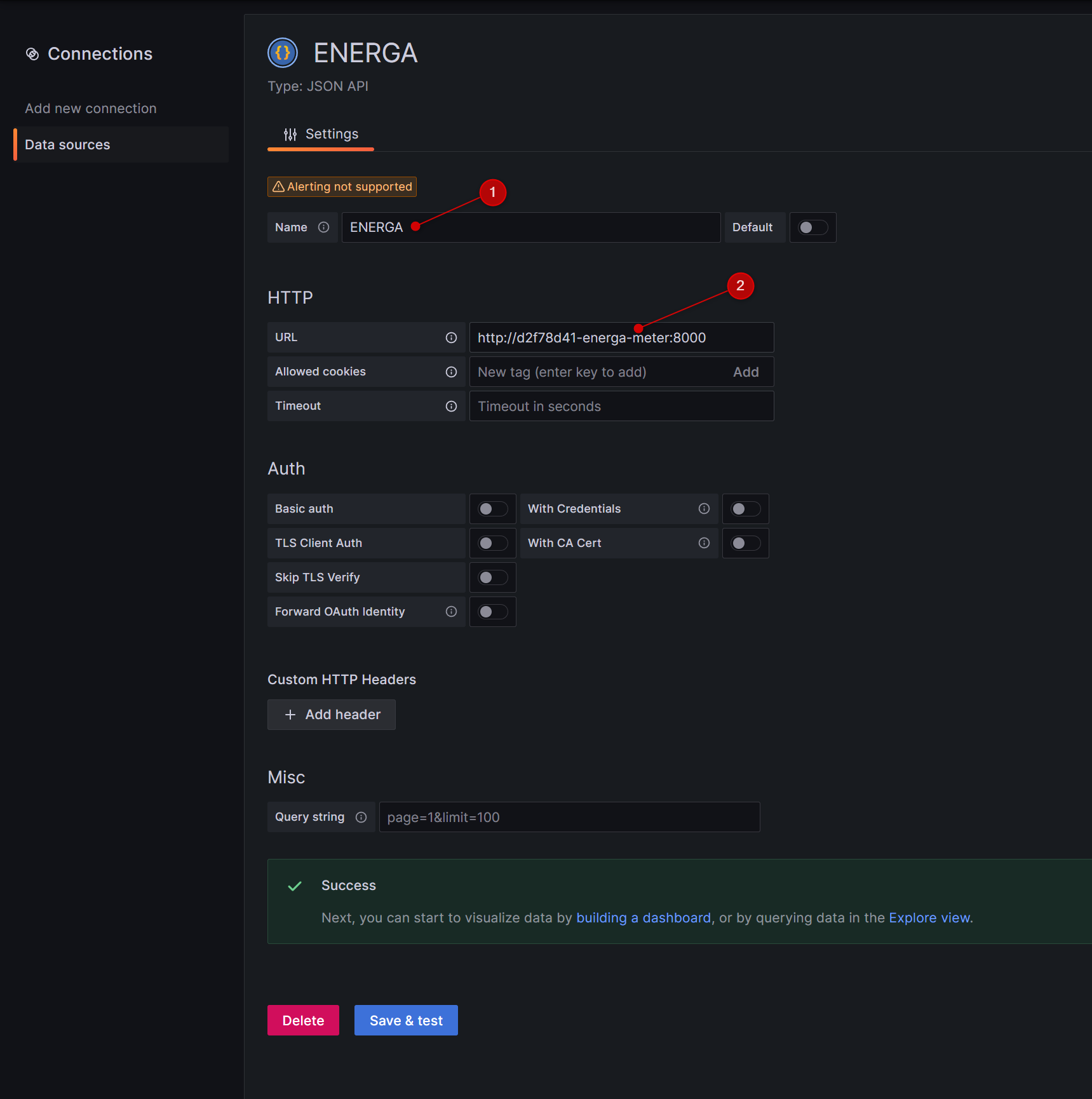Toggle TLS Client Auth on
This screenshot has height=1099, width=1092.
click(x=492, y=543)
